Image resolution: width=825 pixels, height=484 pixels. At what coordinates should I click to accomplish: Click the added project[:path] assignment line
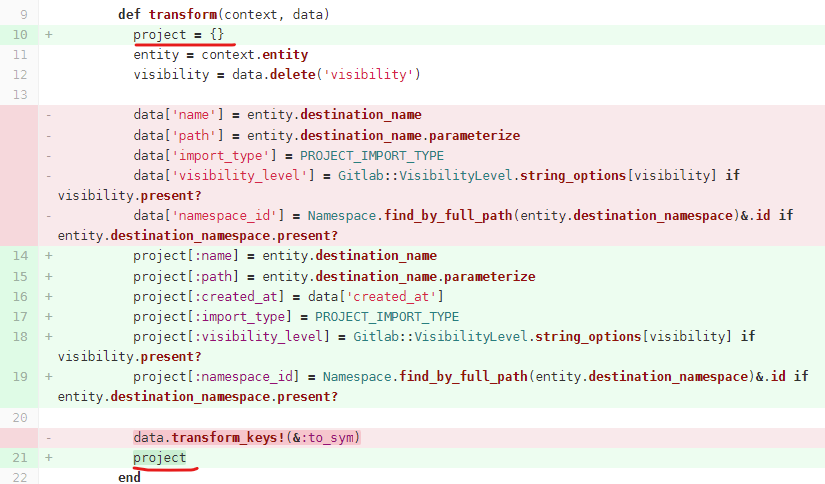click(x=334, y=276)
